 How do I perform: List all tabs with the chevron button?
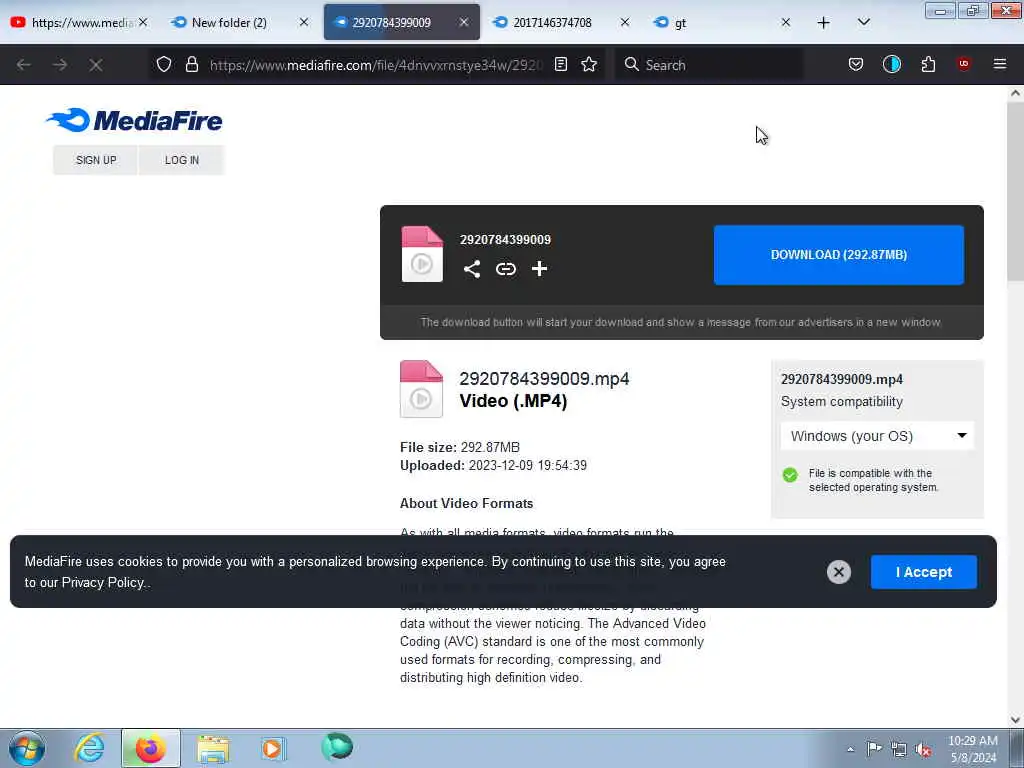point(863,23)
